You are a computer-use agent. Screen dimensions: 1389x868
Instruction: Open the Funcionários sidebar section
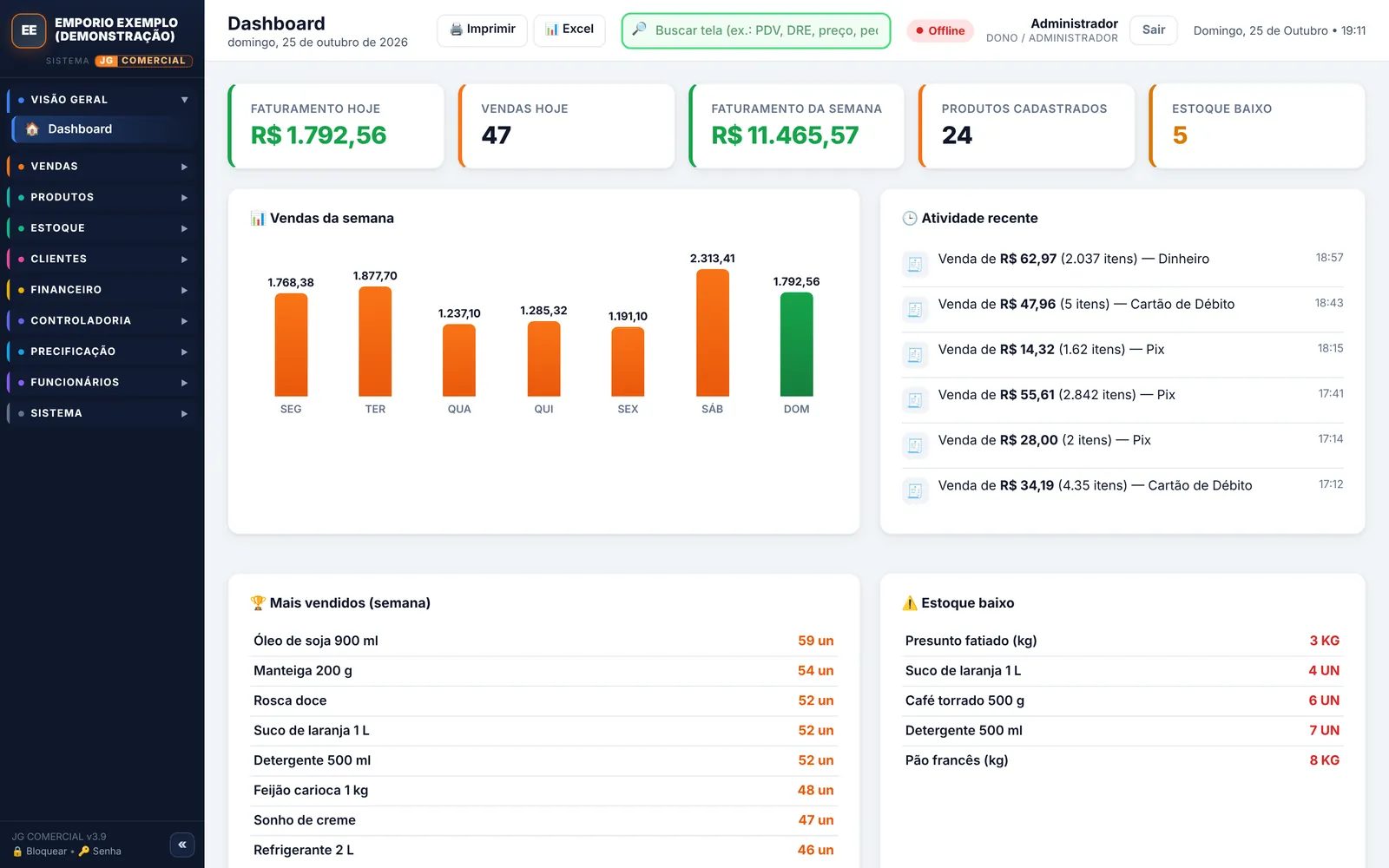tap(102, 382)
